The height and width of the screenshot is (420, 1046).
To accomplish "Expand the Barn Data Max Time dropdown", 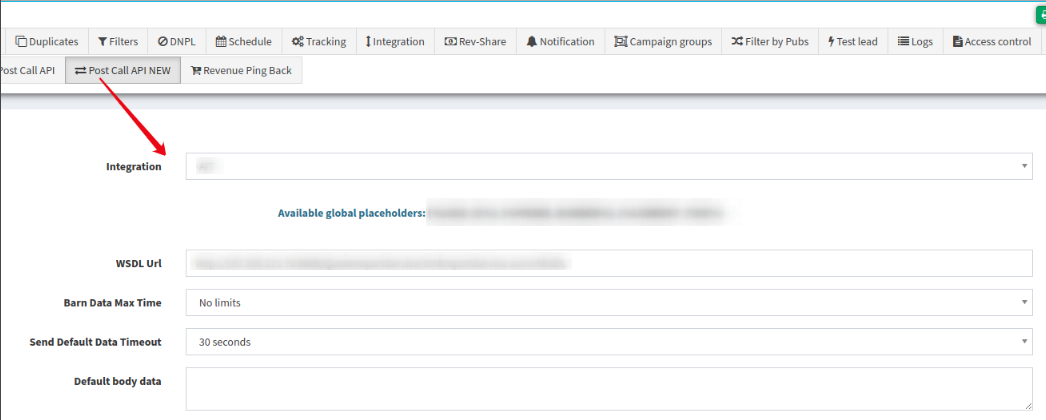I will [608, 302].
